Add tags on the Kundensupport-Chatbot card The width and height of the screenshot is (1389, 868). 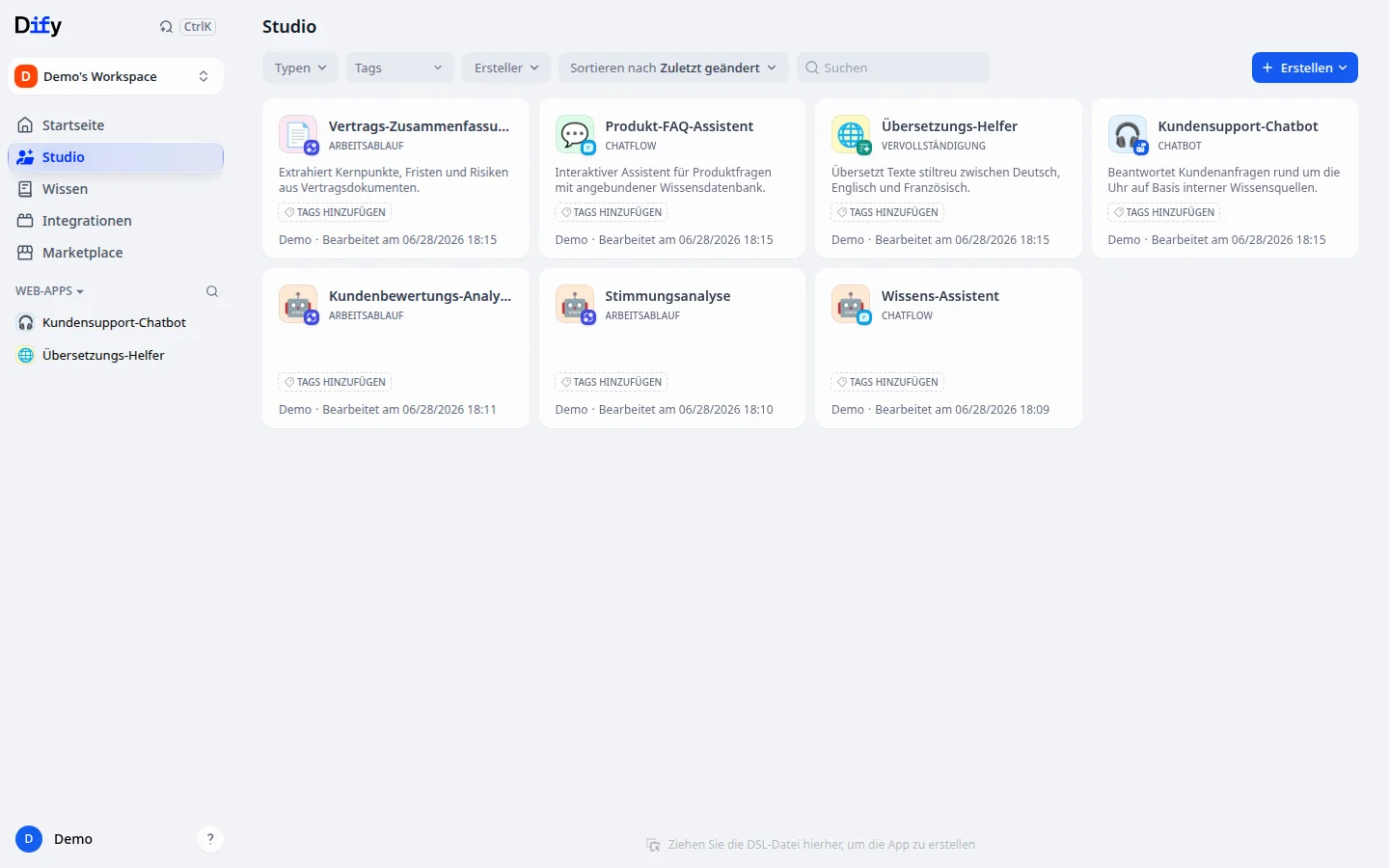1164,212
